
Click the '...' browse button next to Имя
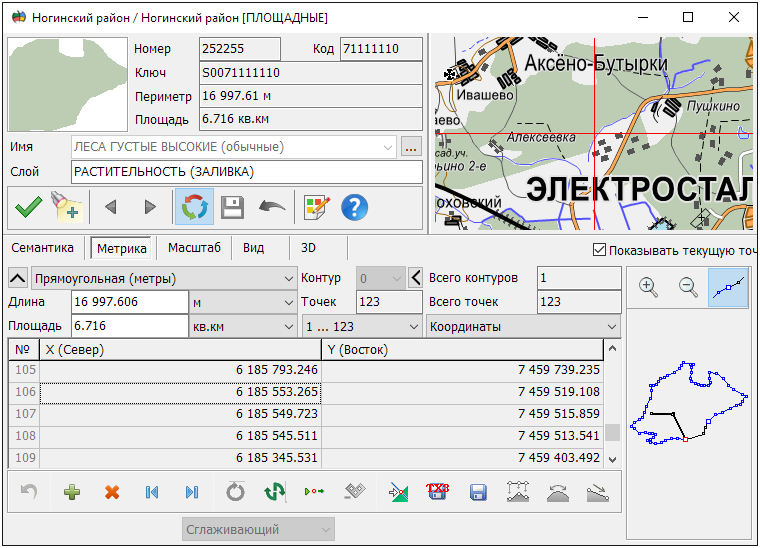[x=411, y=147]
